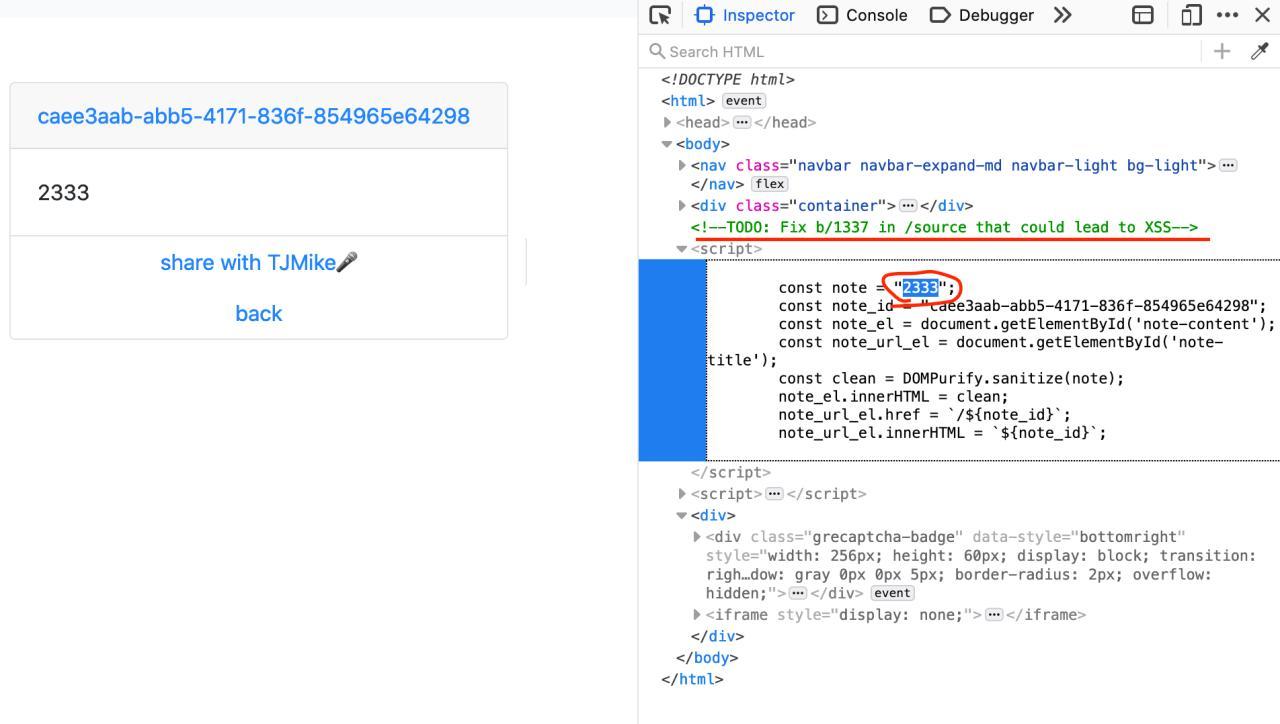Image resolution: width=1280 pixels, height=724 pixels.
Task: Expand ellipsis inside container div
Action: [x=908, y=205]
